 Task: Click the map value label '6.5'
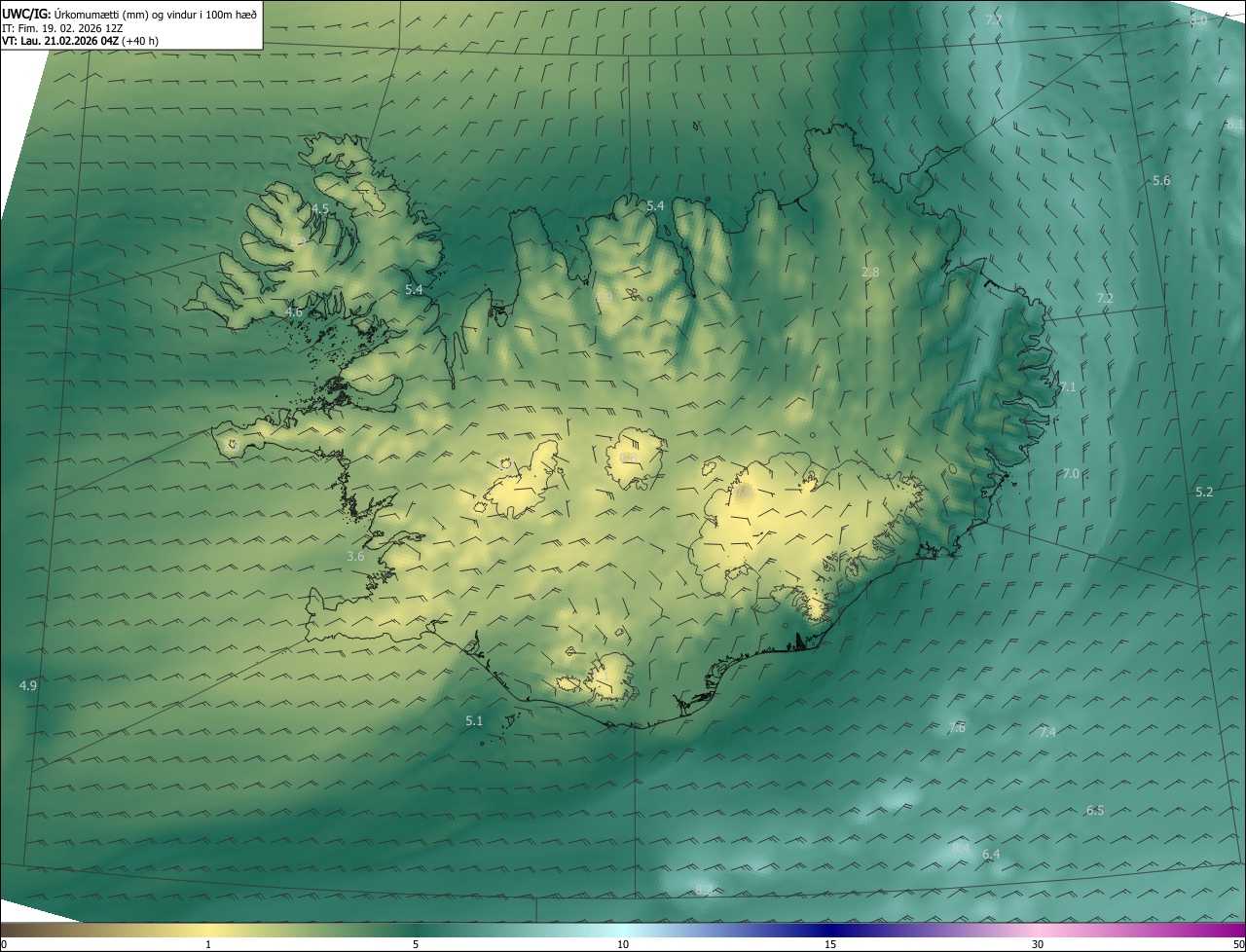(1095, 811)
